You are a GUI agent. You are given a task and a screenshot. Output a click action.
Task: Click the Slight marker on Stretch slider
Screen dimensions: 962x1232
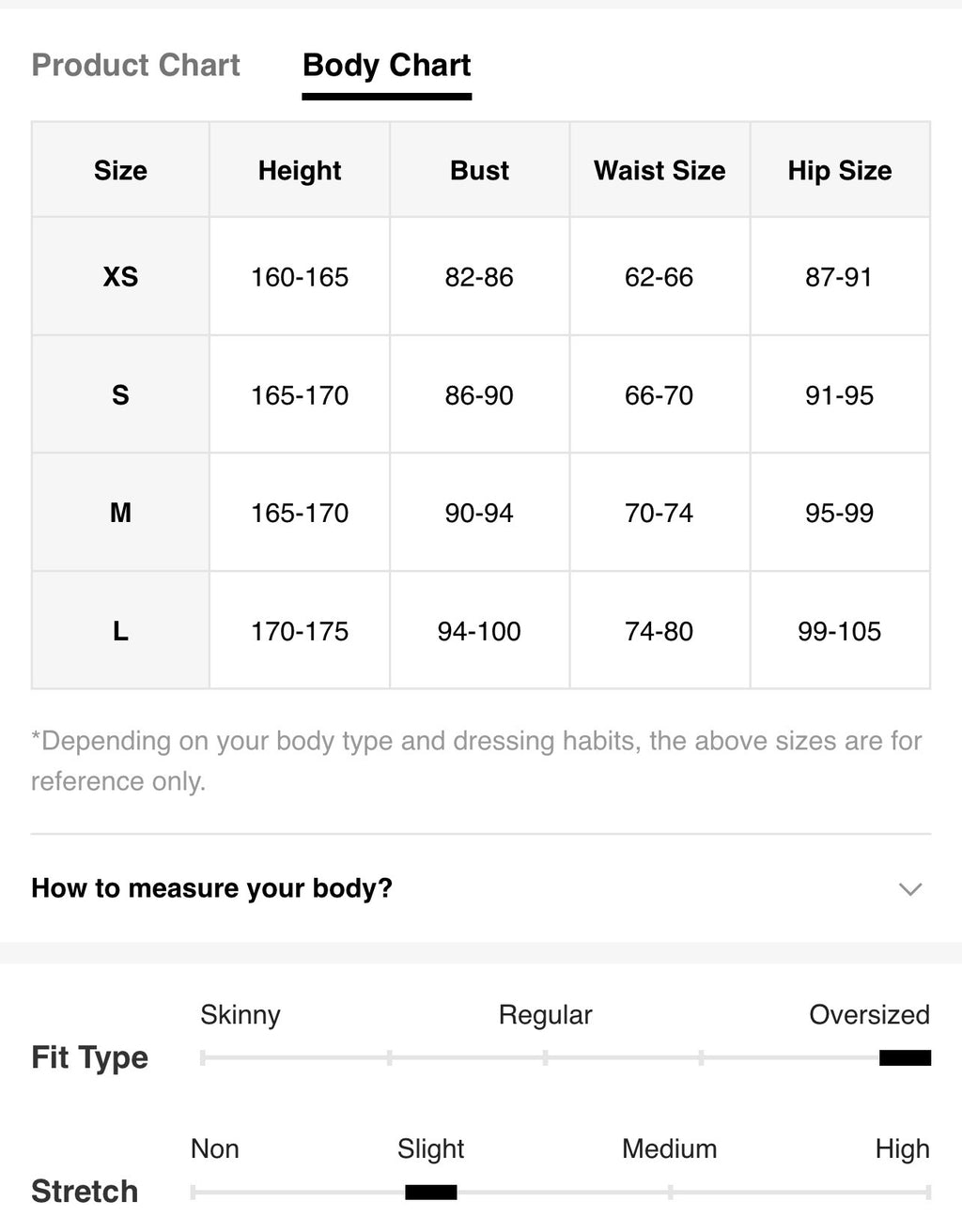pyautogui.click(x=431, y=1193)
